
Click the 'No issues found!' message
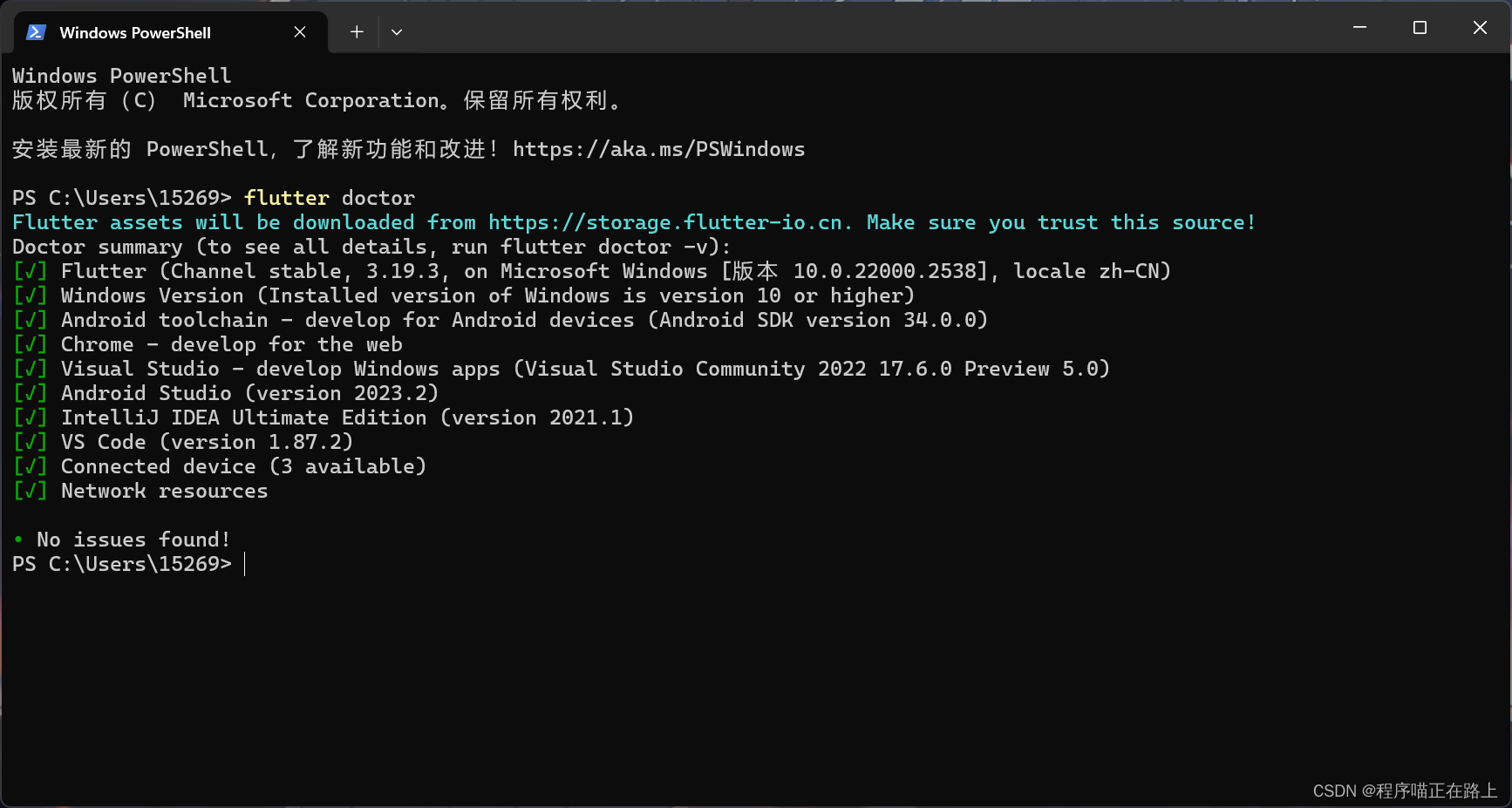point(133,540)
